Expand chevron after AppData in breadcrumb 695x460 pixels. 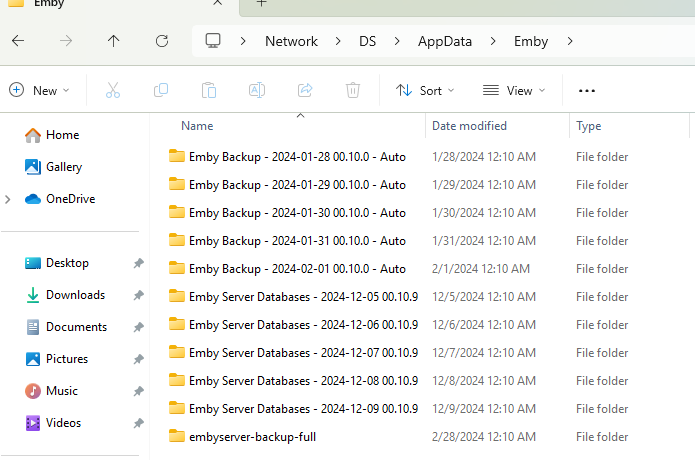(x=493, y=41)
